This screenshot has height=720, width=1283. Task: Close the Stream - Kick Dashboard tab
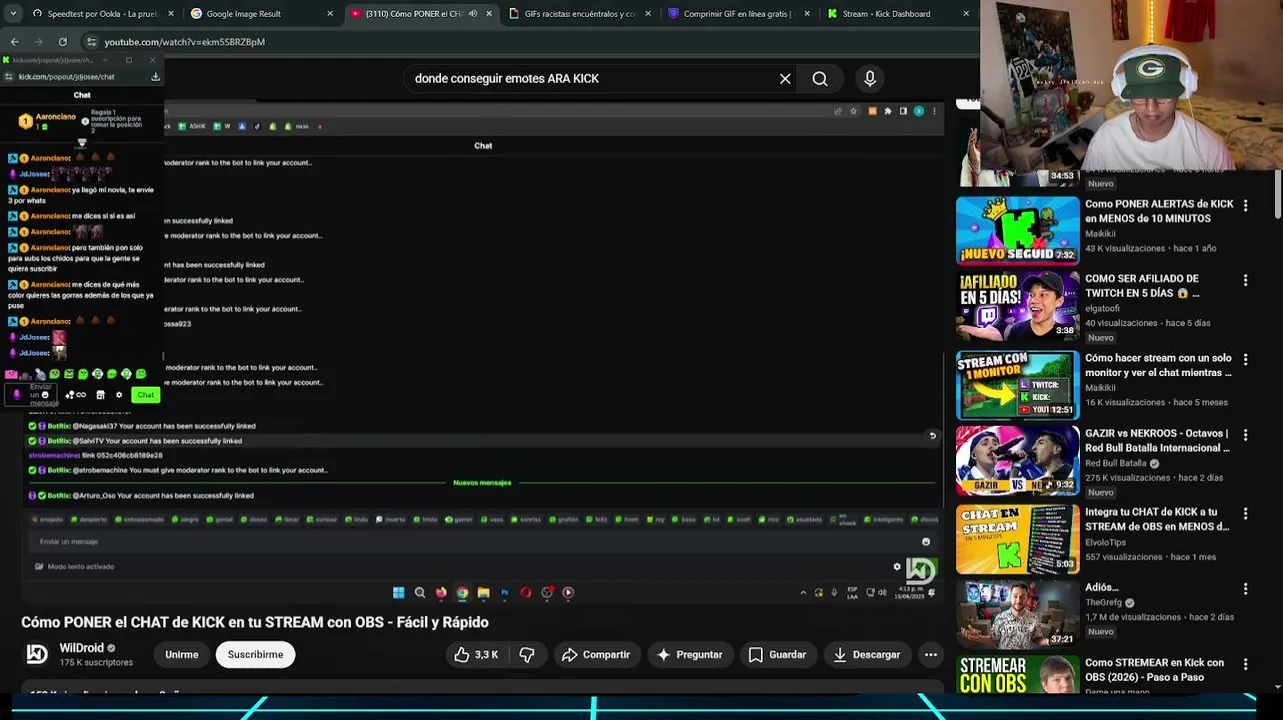(x=966, y=14)
